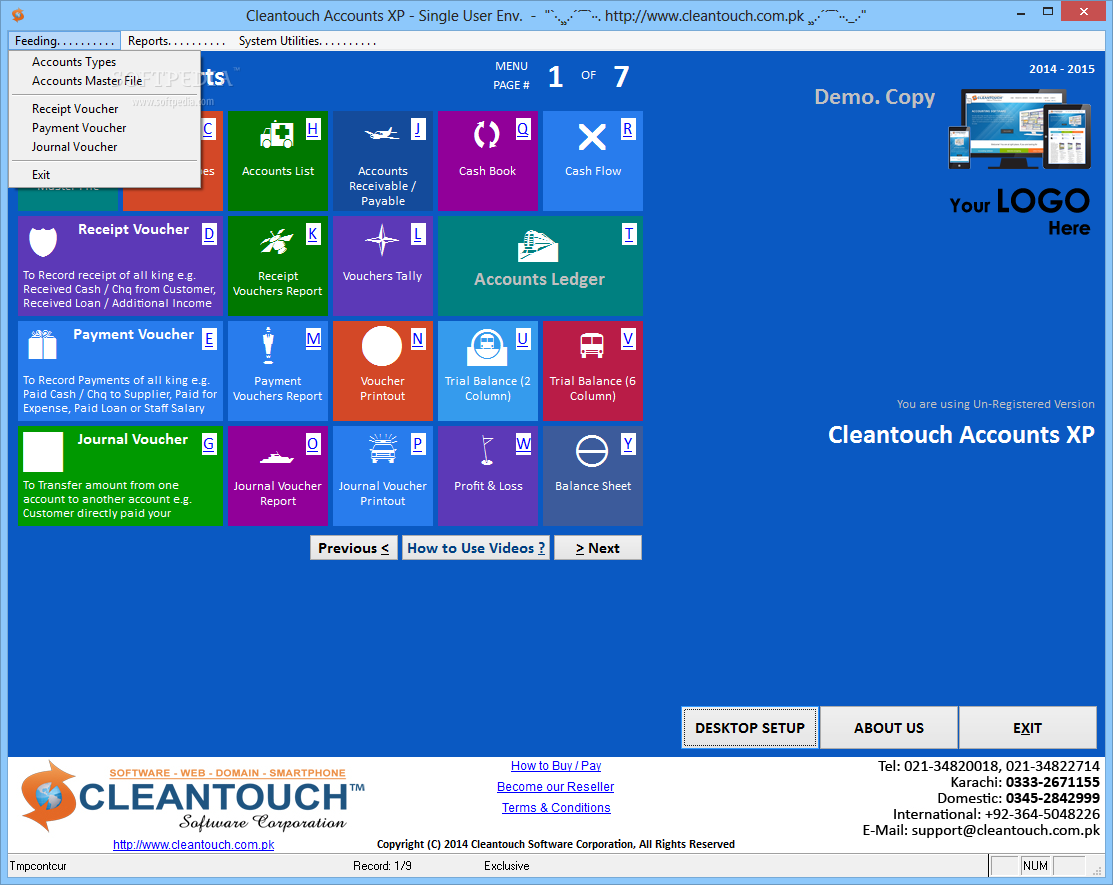Click the Record: 1/9 status bar text
The image size is (1113, 885).
pyautogui.click(x=382, y=866)
